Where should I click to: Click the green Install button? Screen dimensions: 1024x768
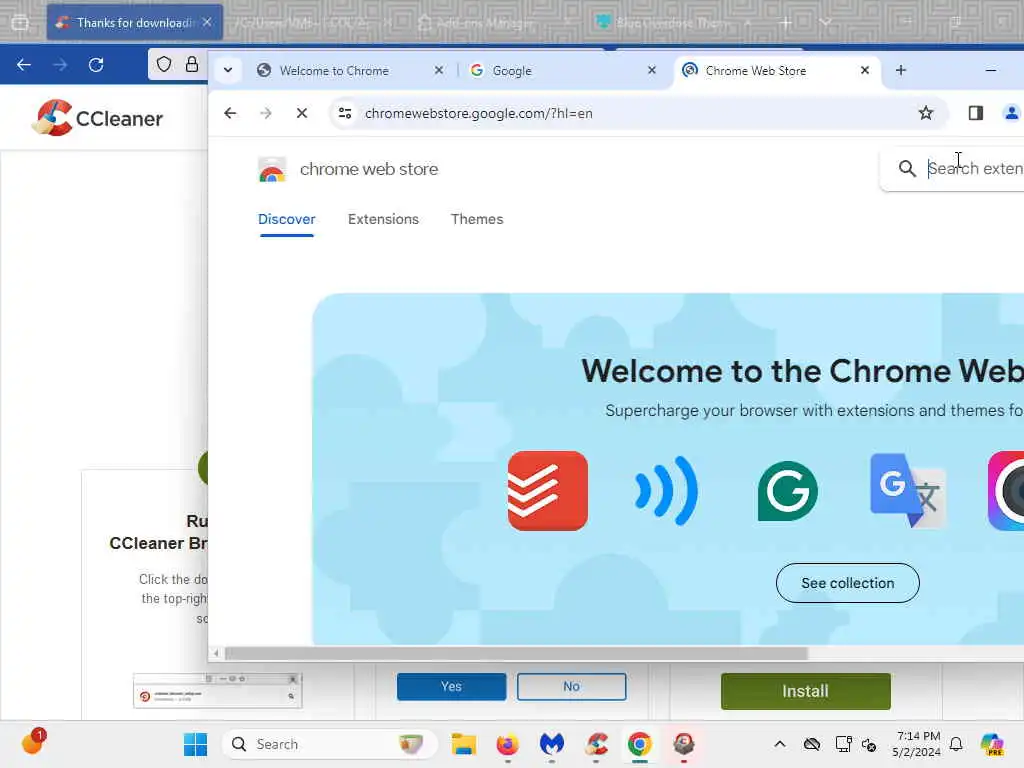[805, 691]
